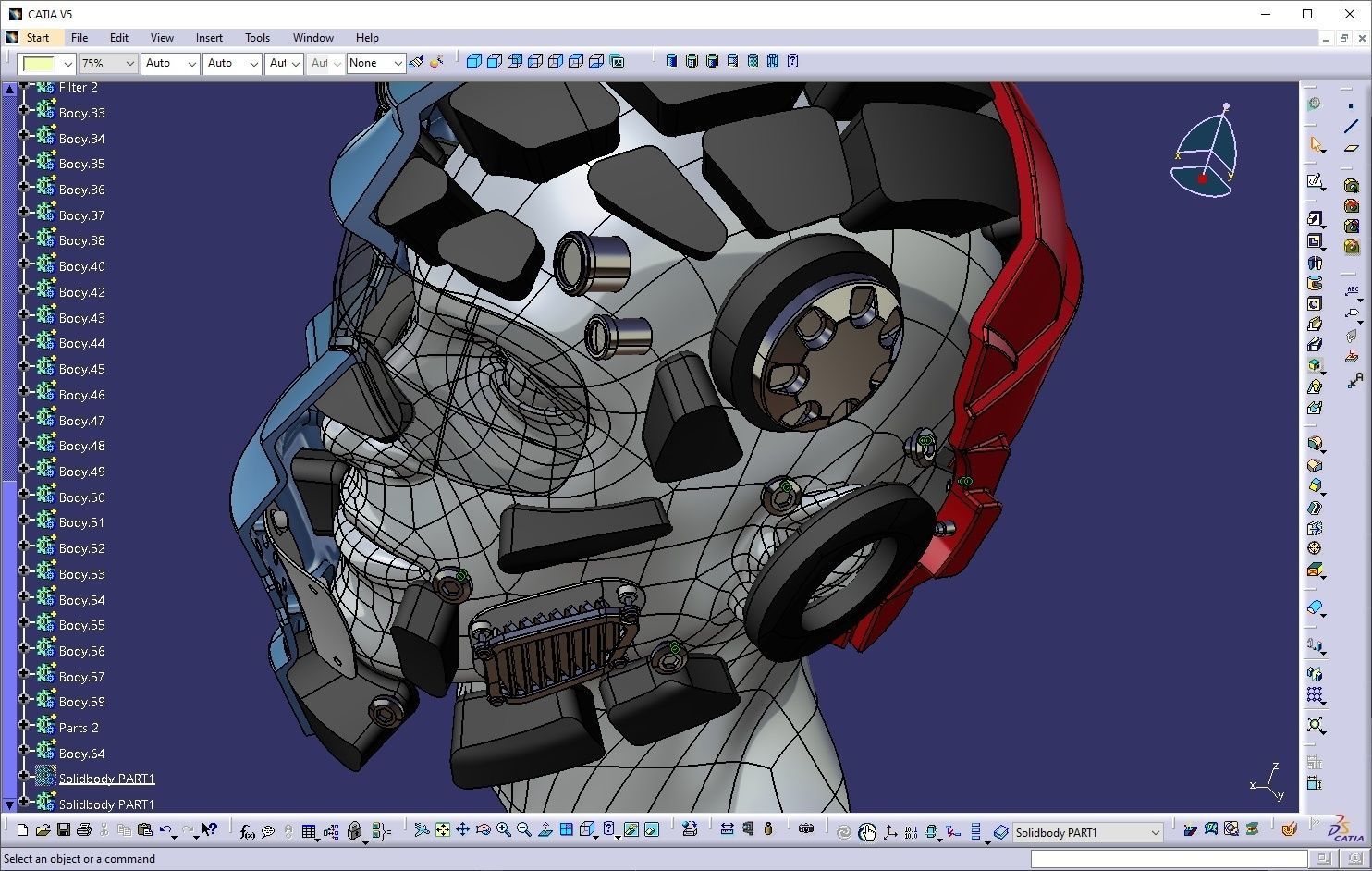Image resolution: width=1372 pixels, height=871 pixels.
Task: Open the Tools menu
Action: click(x=257, y=38)
